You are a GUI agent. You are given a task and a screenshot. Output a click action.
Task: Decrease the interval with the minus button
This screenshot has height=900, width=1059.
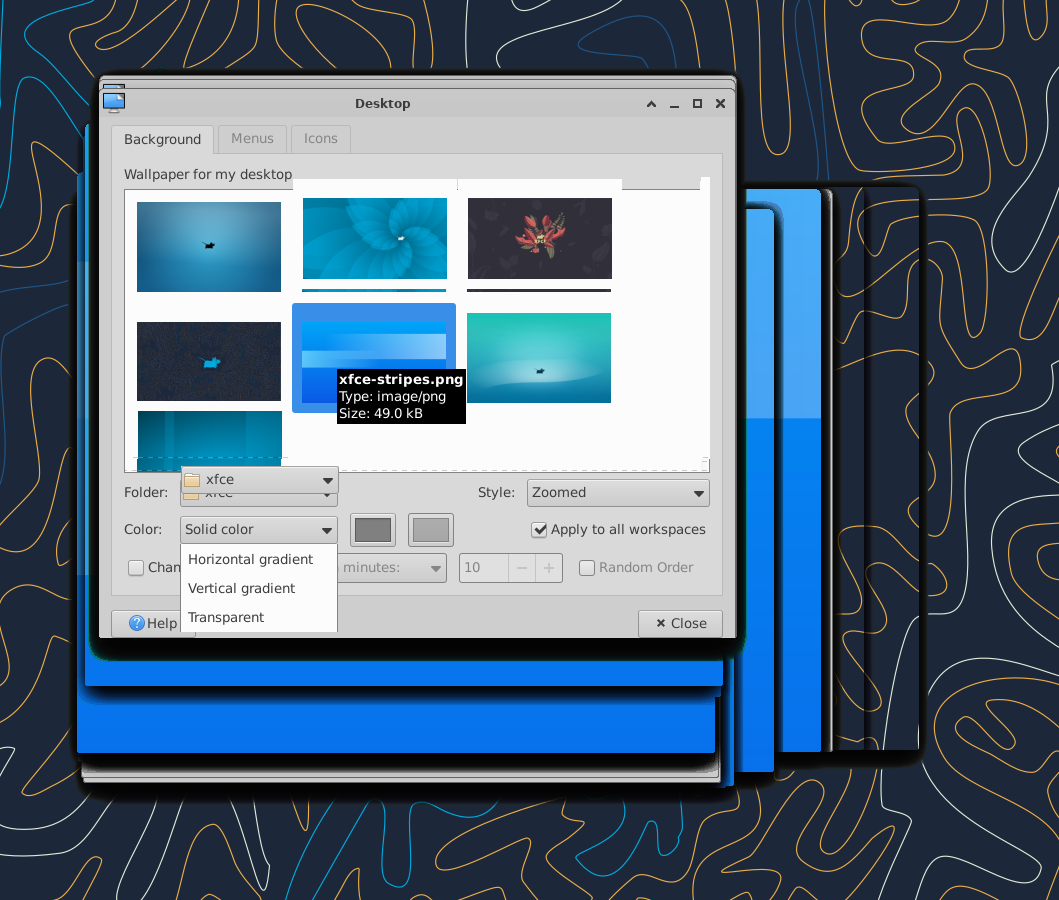tap(521, 568)
